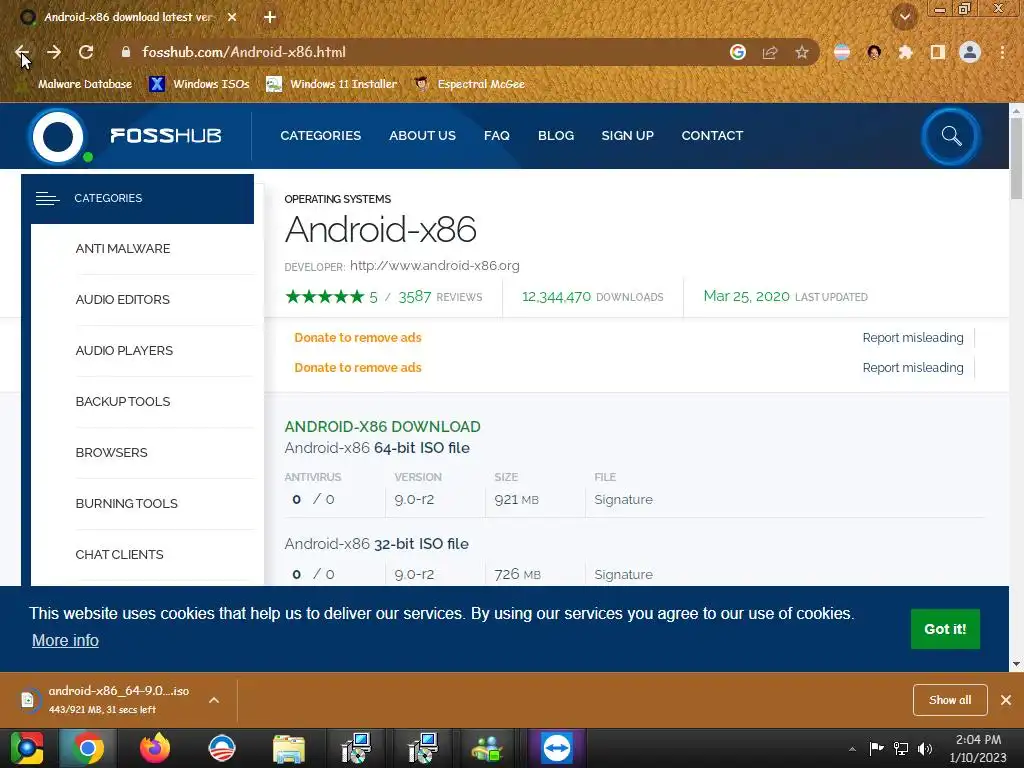Viewport: 1024px width, 768px height.
Task: Open the Start menu icon on the taskbar
Action: pyautogui.click(x=27, y=748)
